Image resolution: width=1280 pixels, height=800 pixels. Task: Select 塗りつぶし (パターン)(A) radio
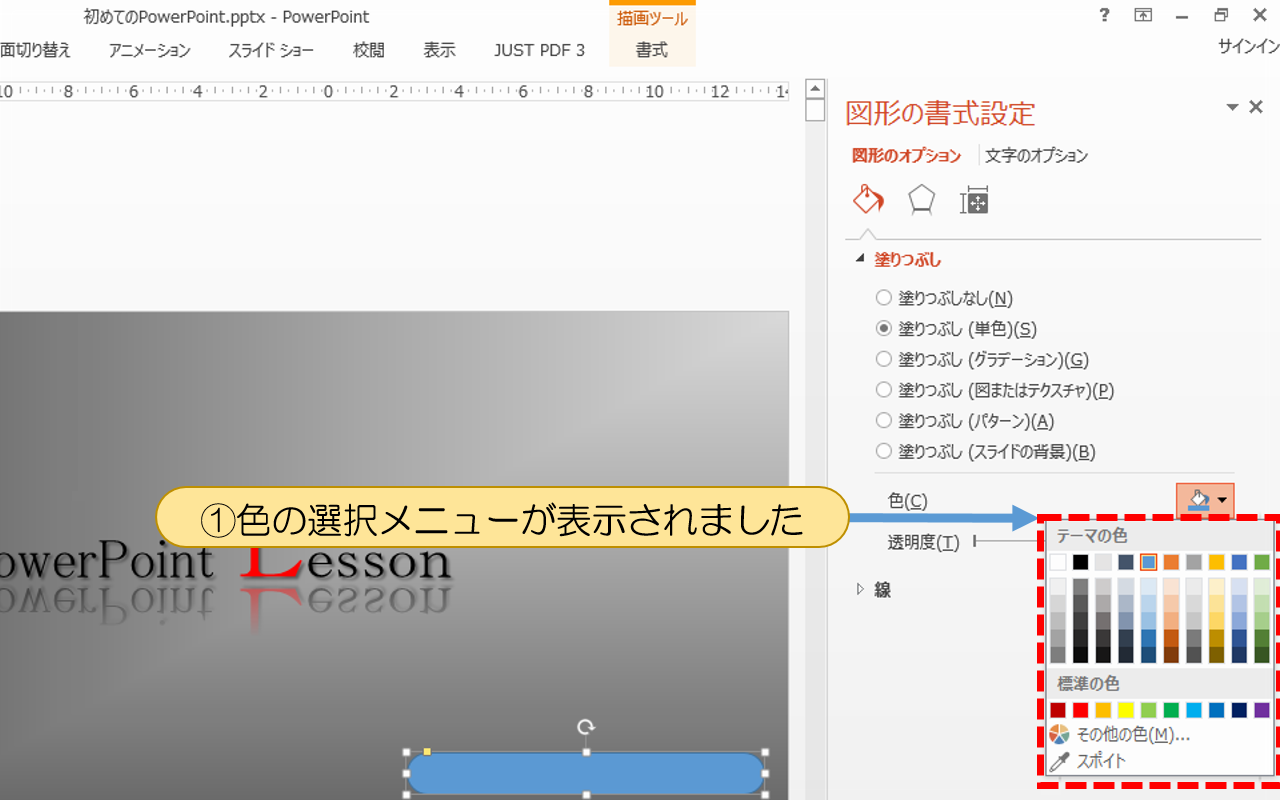tap(965, 421)
